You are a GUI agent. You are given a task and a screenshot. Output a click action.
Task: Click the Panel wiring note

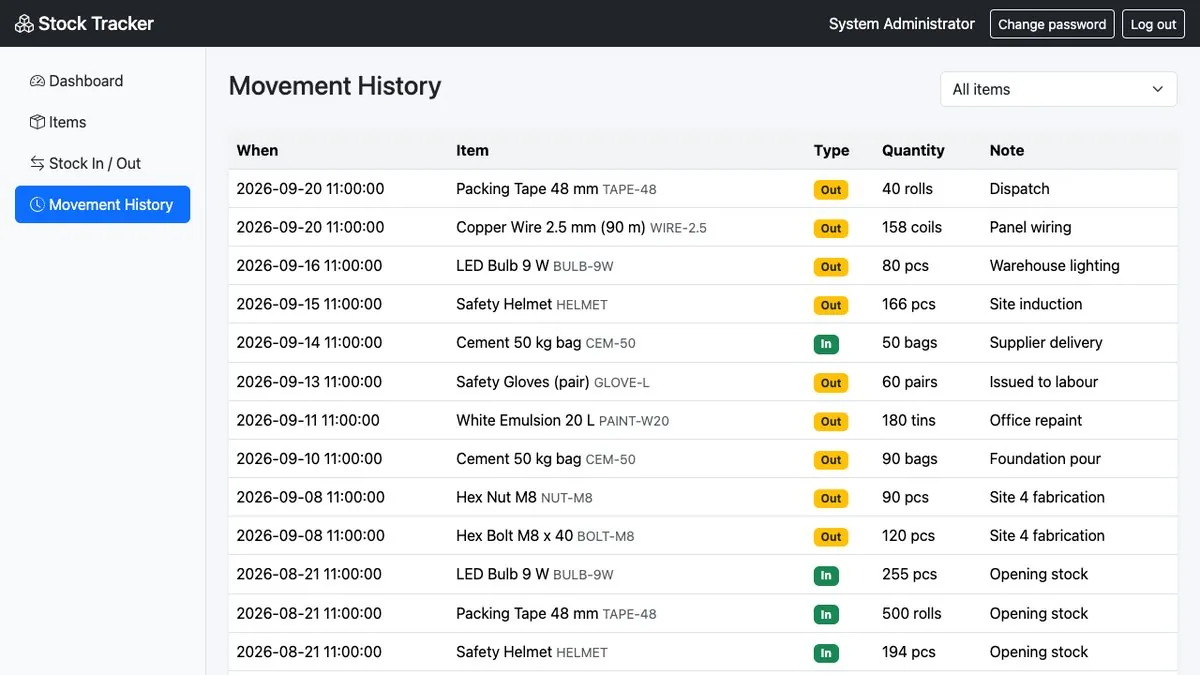[1030, 227]
